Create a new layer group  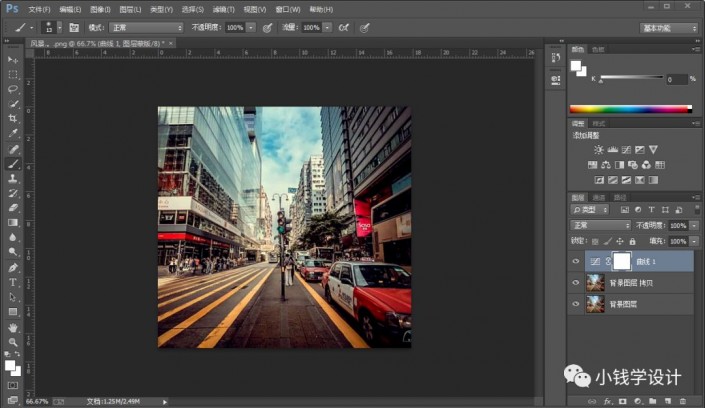652,401
